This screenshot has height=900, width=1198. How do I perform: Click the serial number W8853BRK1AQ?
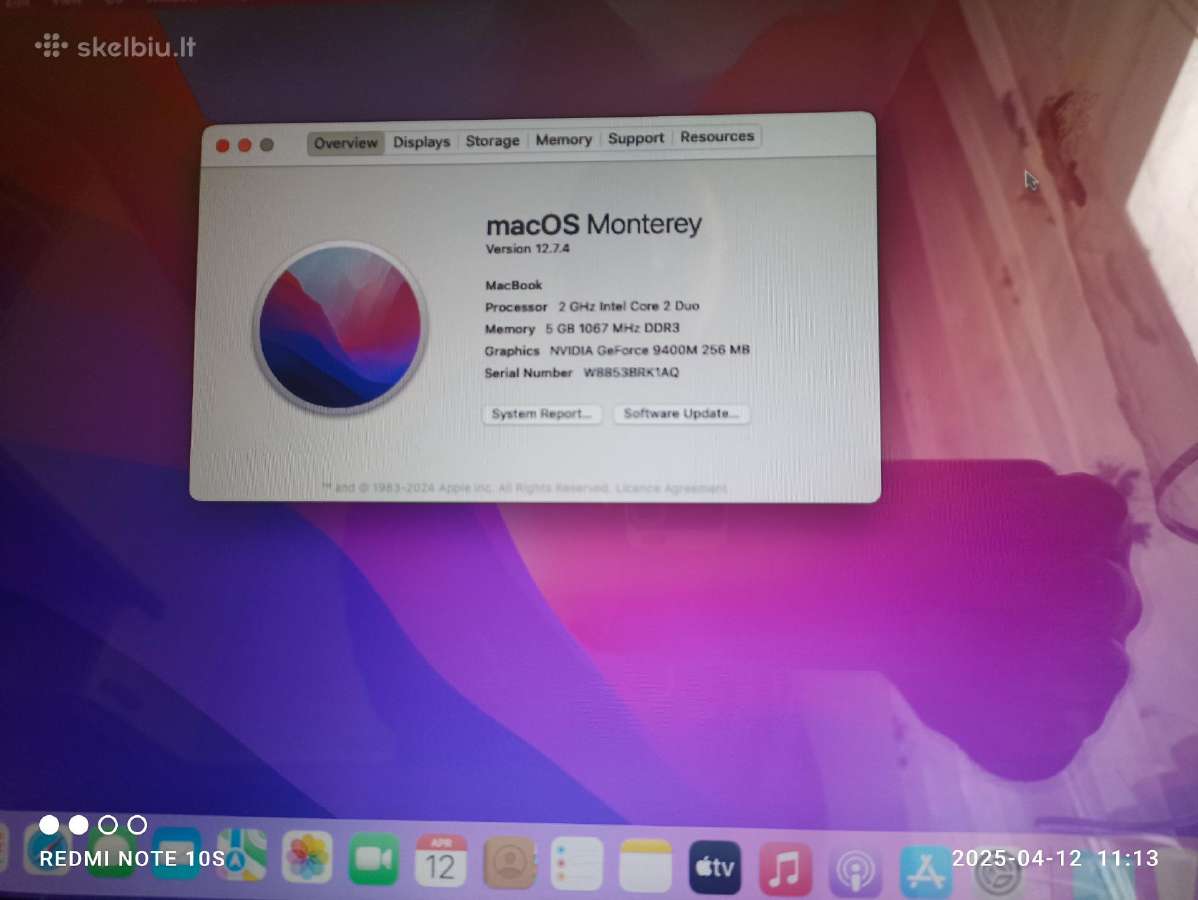[x=631, y=372]
